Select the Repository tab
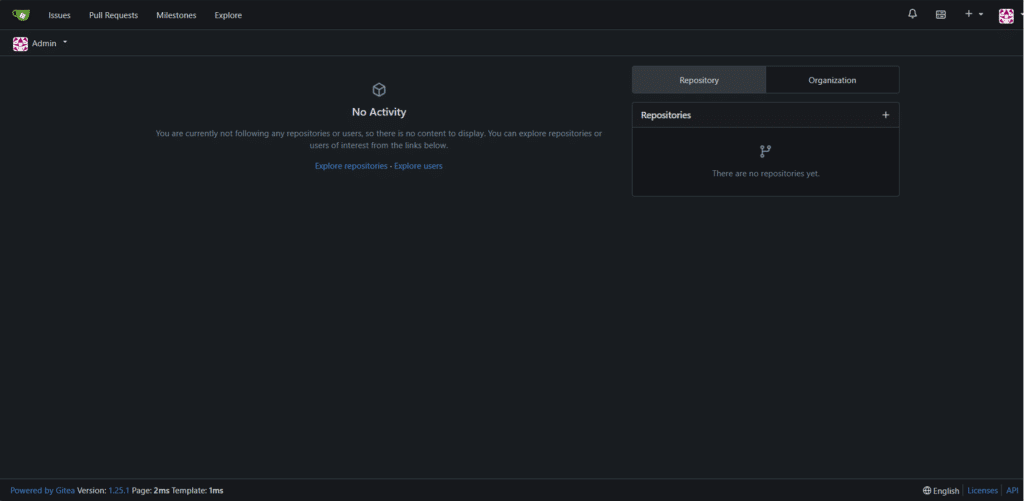The height and width of the screenshot is (501, 1024). (699, 80)
